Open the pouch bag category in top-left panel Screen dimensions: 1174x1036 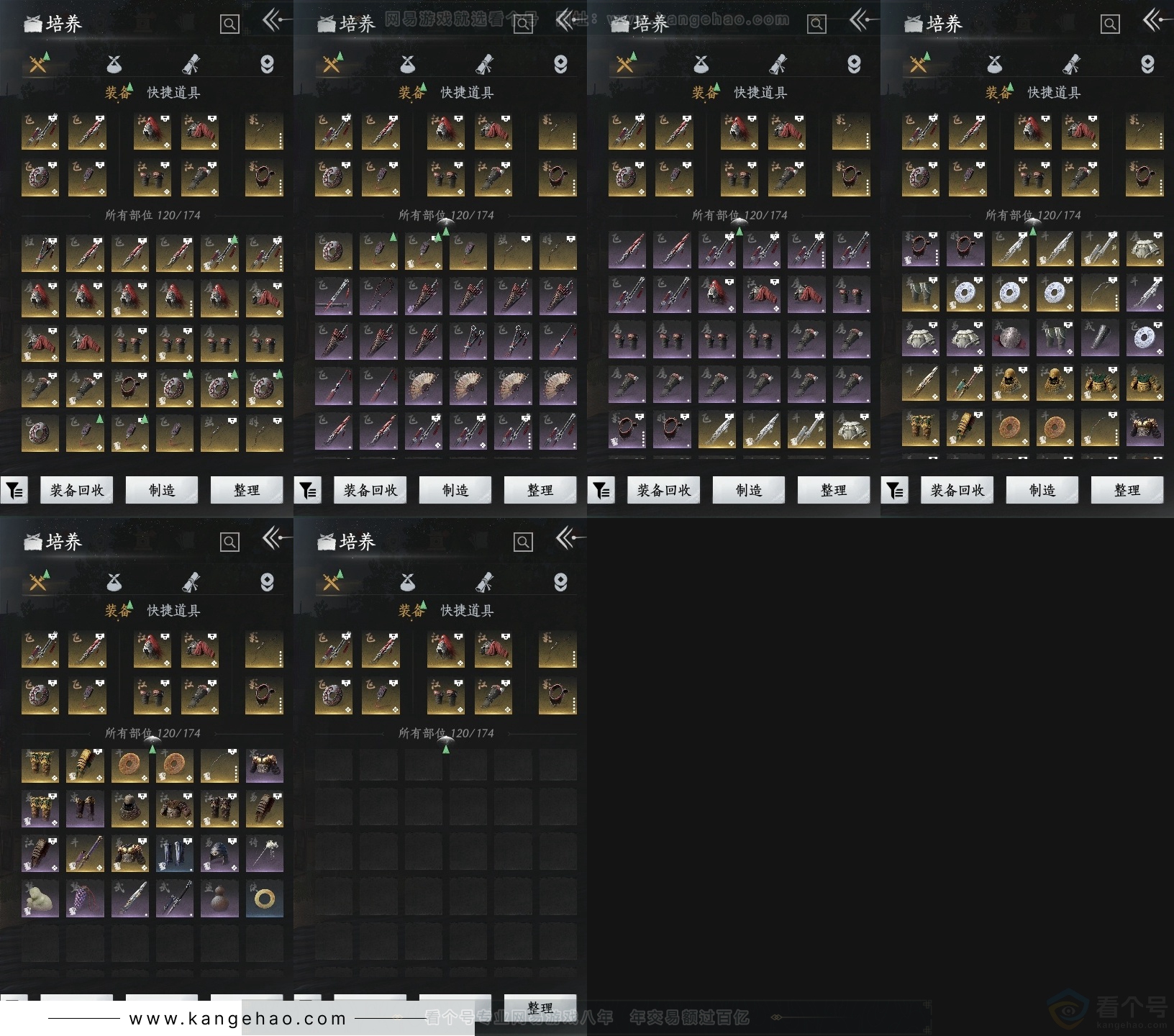coord(114,65)
